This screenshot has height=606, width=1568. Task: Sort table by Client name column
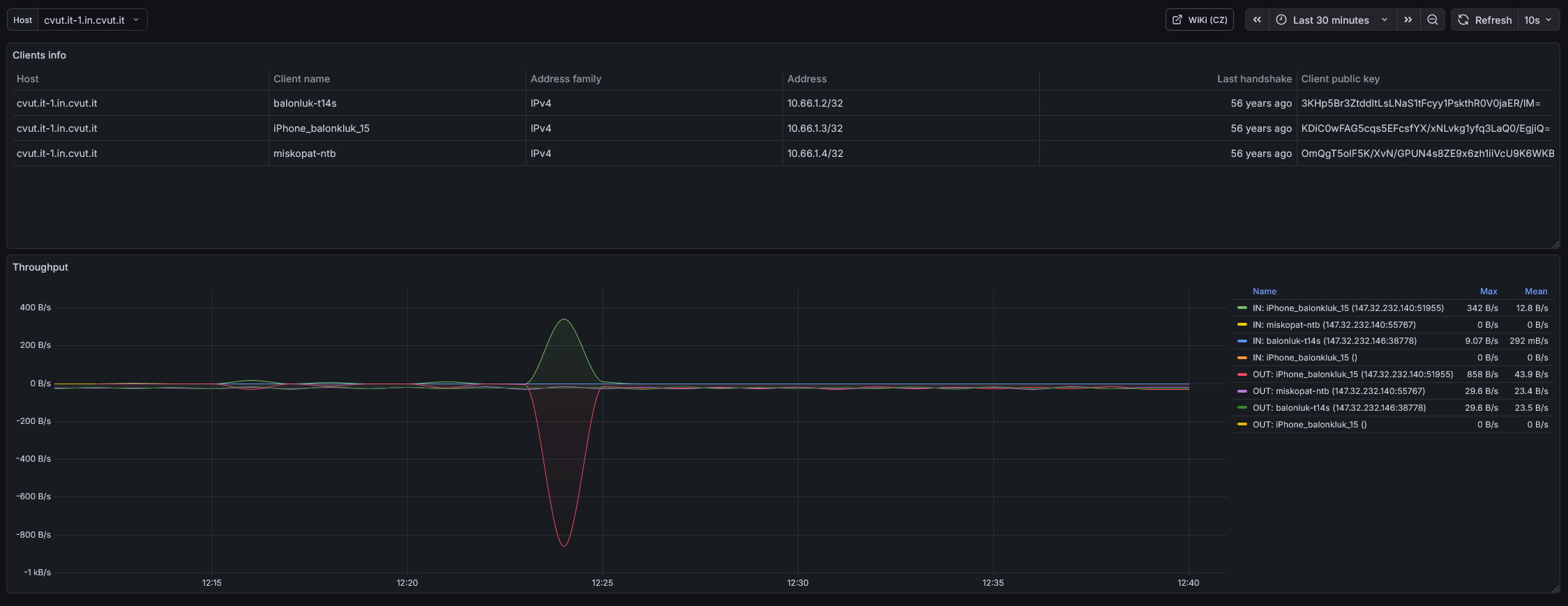tap(301, 79)
